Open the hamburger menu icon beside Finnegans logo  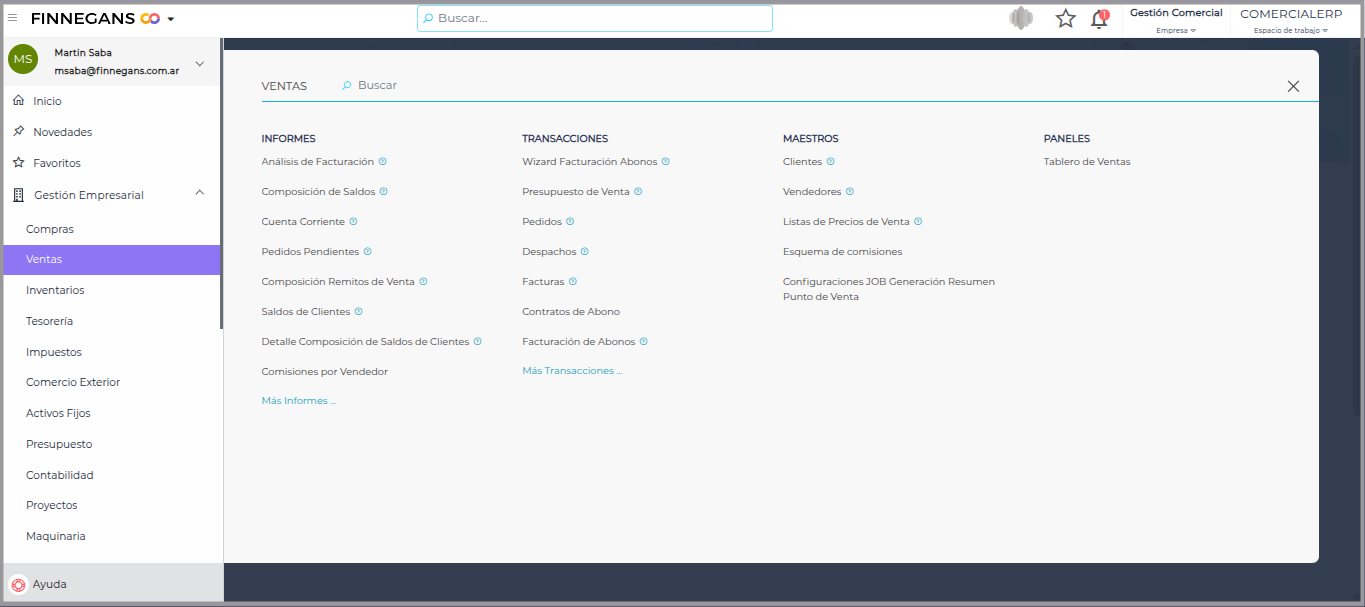pyautogui.click(x=12, y=18)
